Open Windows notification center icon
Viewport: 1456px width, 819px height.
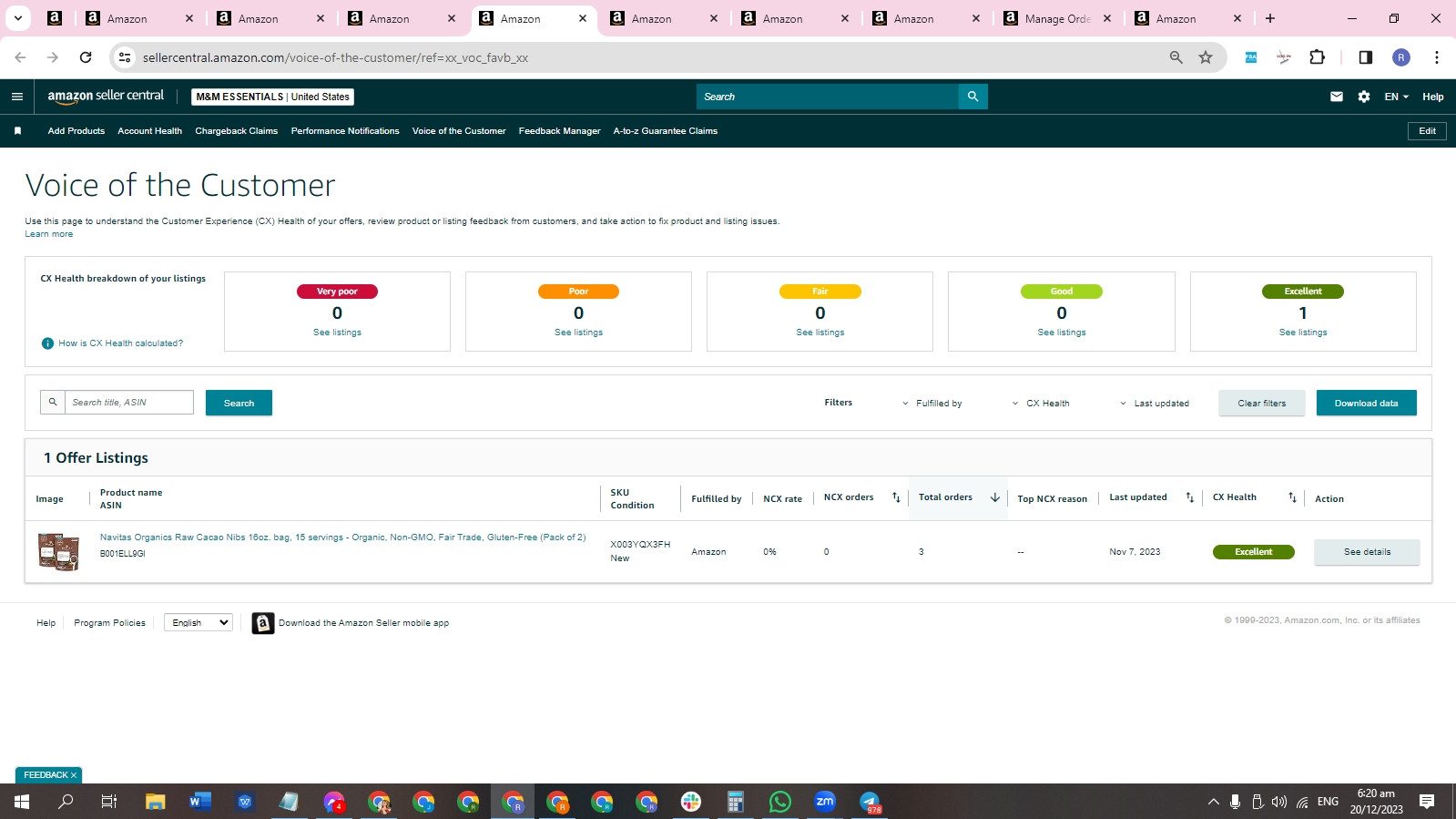tap(1427, 802)
